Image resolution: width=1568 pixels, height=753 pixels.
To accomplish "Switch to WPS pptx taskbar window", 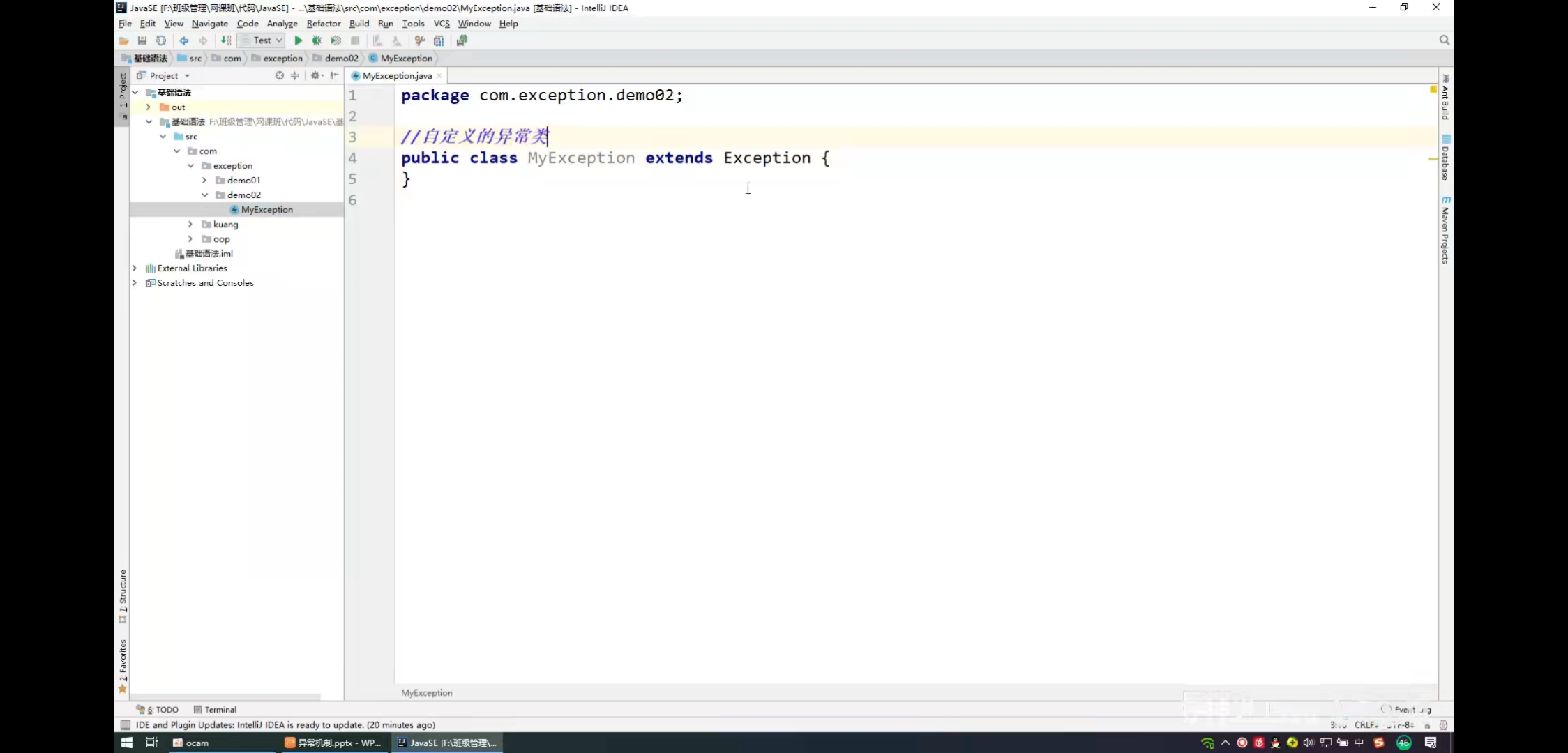I will tap(333, 743).
